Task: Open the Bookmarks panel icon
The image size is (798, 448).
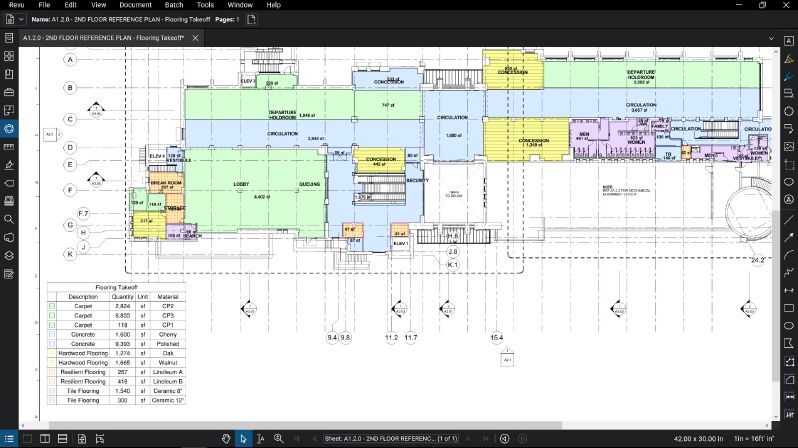Action: (9, 74)
